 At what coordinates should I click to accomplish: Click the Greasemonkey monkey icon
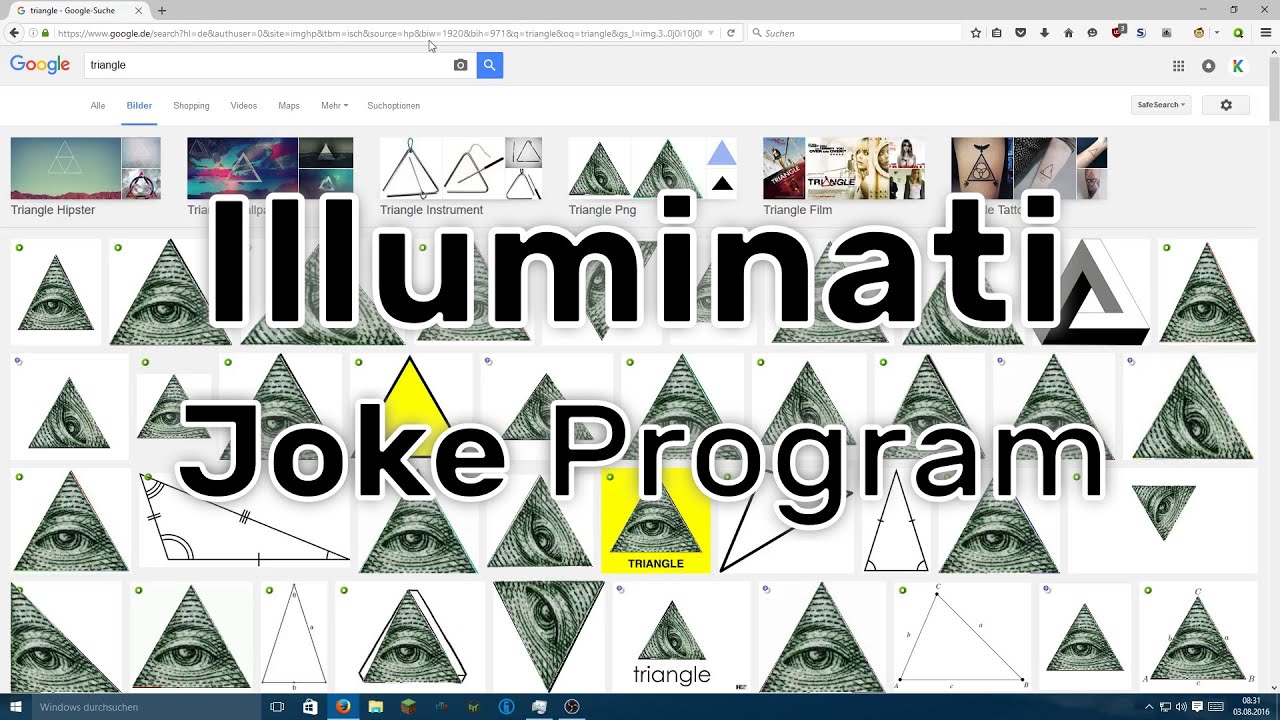(x=1199, y=33)
